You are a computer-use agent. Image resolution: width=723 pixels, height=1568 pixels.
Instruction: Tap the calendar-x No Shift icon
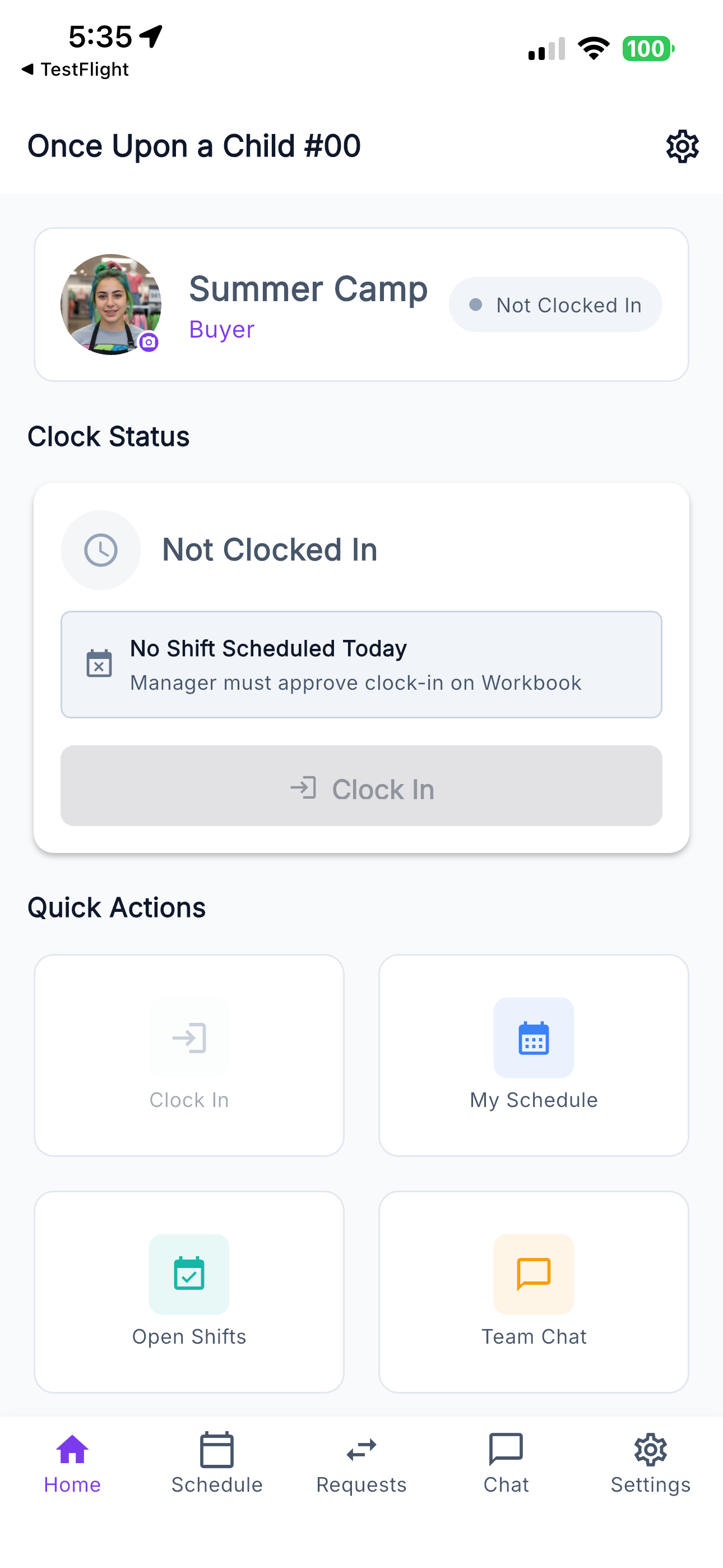point(99,663)
